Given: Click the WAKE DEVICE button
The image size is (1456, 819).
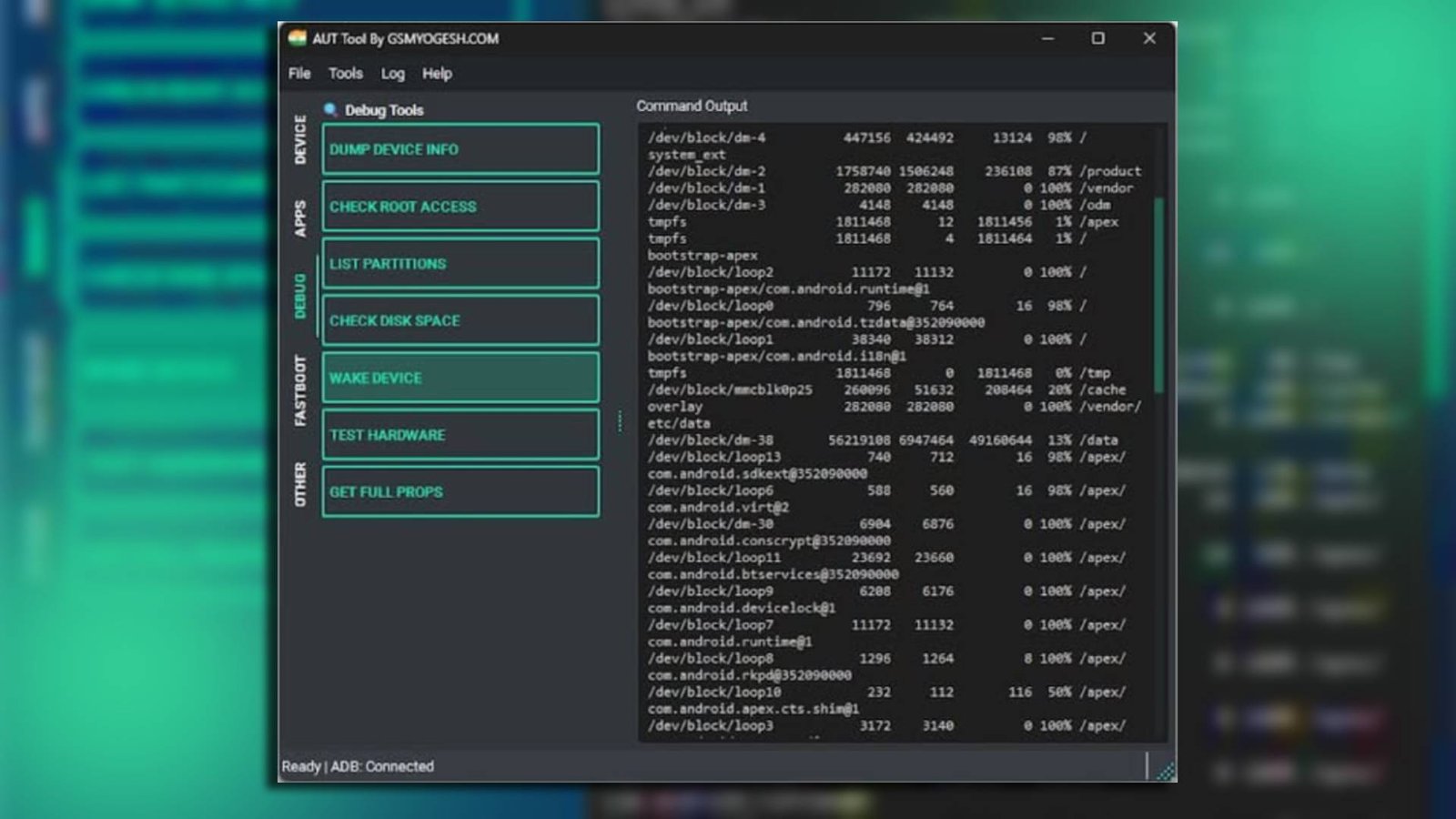Looking at the screenshot, I should (460, 377).
